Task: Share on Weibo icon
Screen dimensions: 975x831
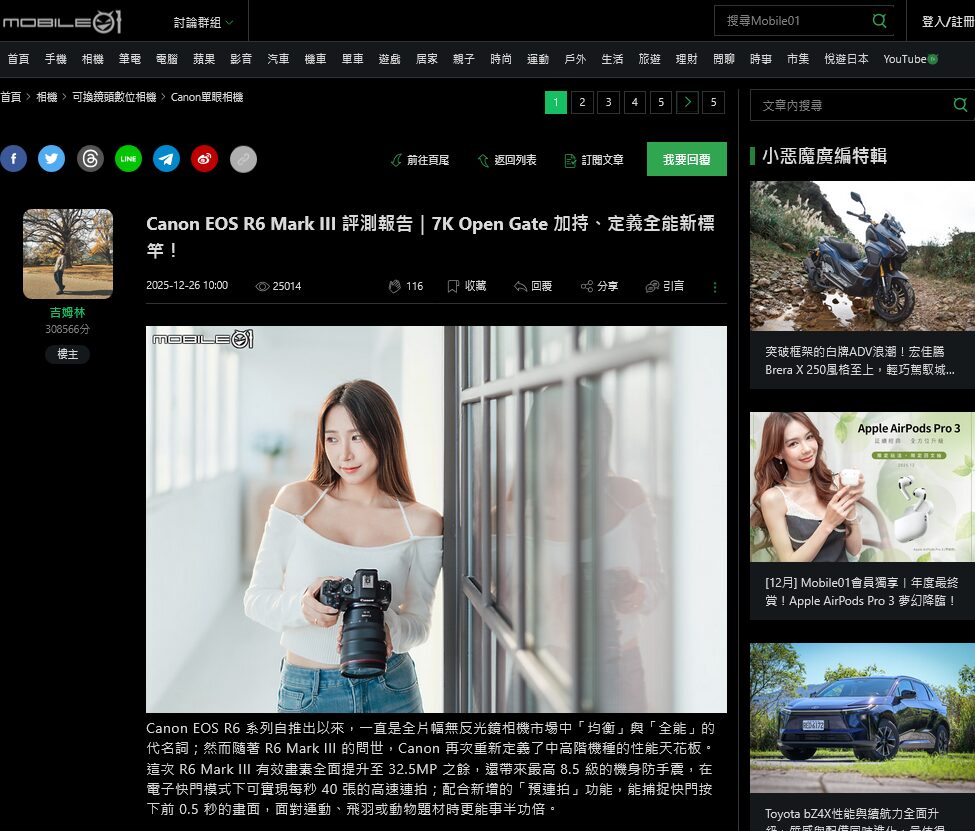Action: pyautogui.click(x=204, y=159)
